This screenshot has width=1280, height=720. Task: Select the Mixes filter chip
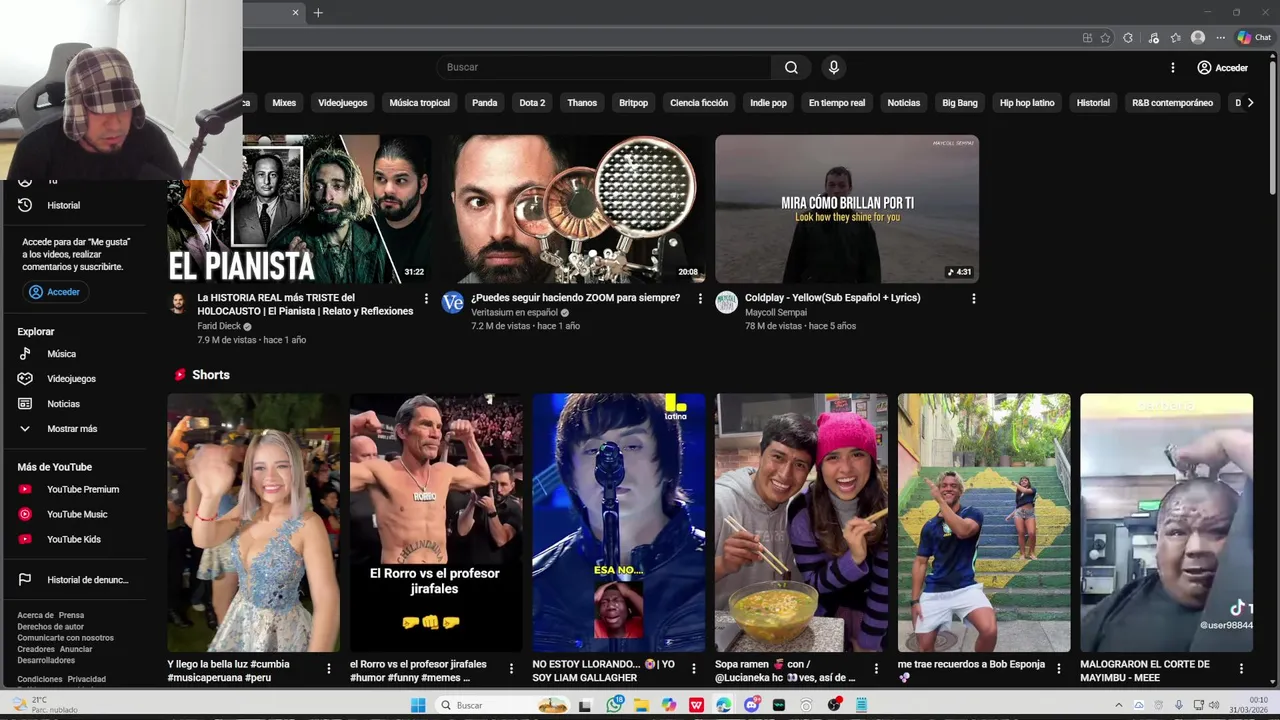pyautogui.click(x=284, y=102)
